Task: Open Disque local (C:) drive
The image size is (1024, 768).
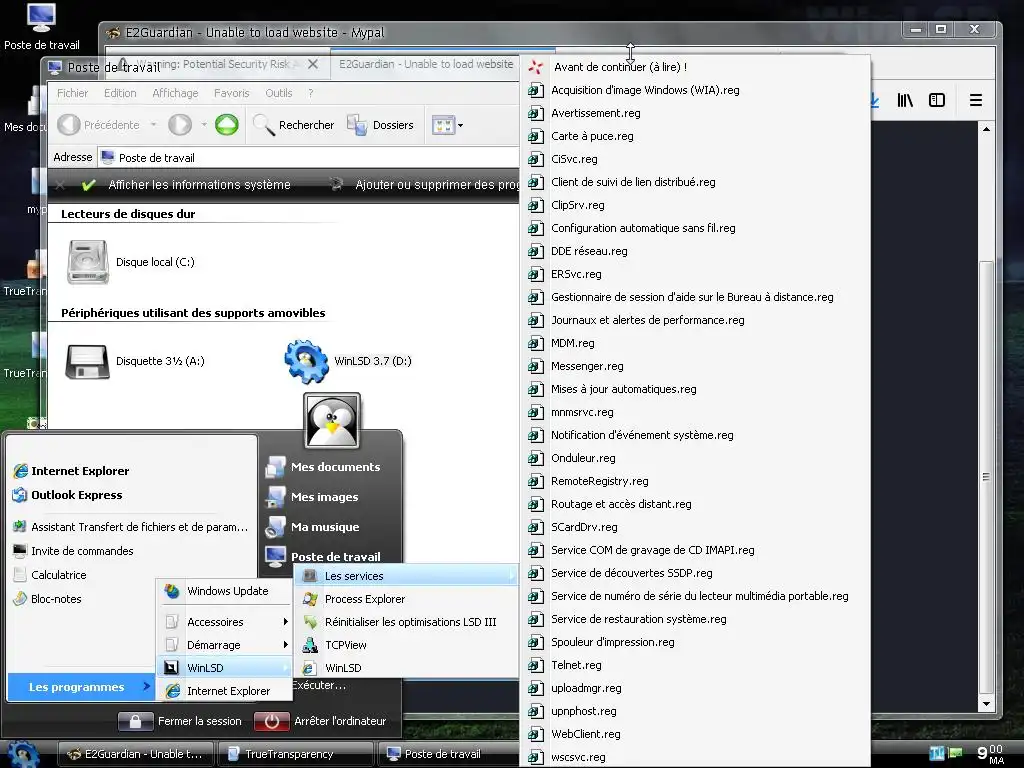Action: pos(131,262)
